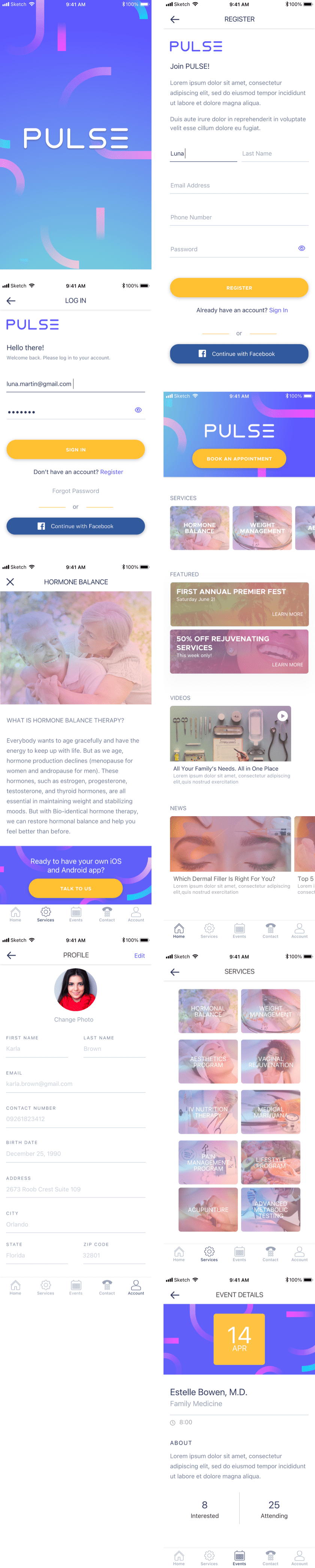Click Email Address field on Register form
The height and width of the screenshot is (1568, 315).
pos(239,186)
